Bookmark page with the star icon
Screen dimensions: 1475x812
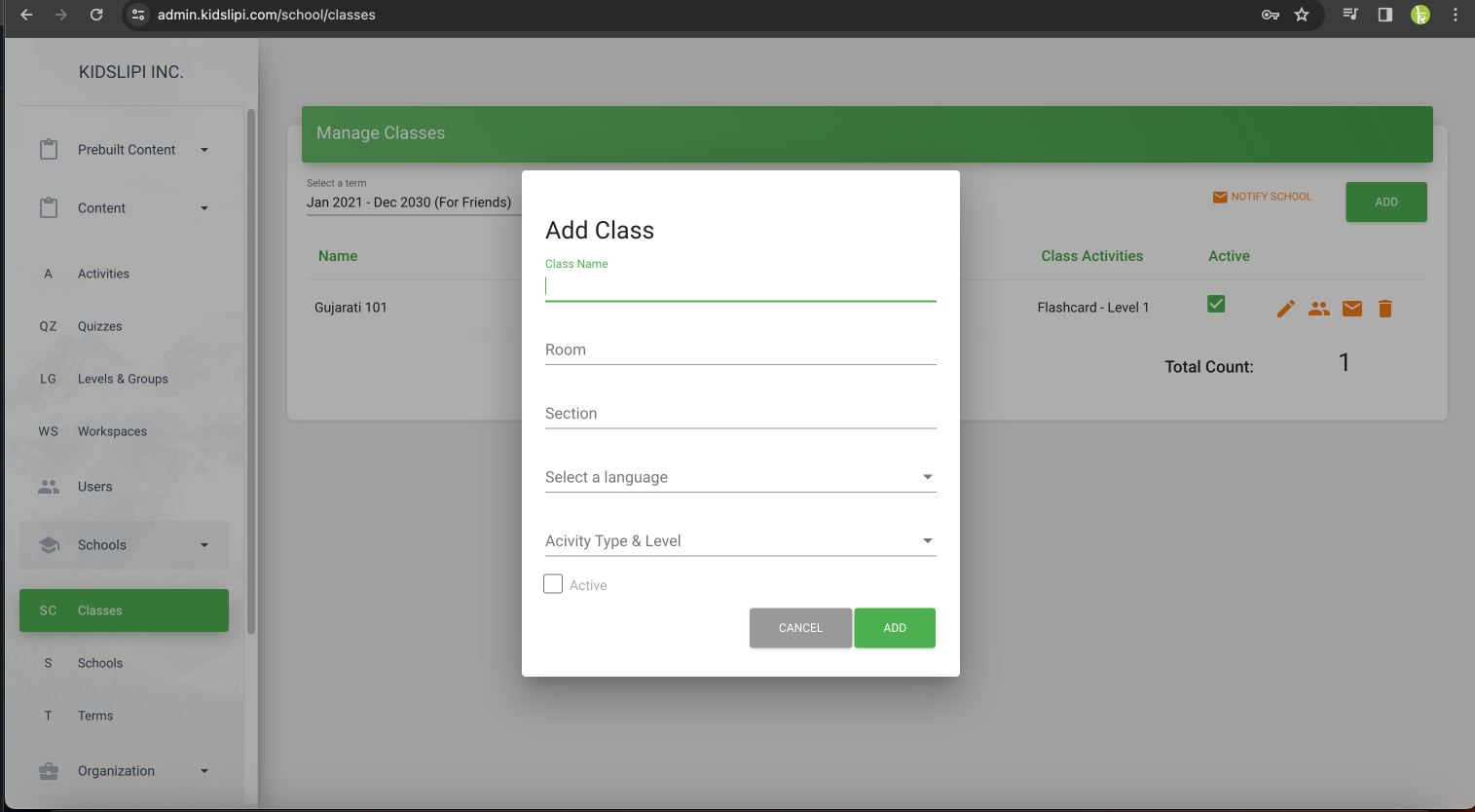[x=1302, y=15]
